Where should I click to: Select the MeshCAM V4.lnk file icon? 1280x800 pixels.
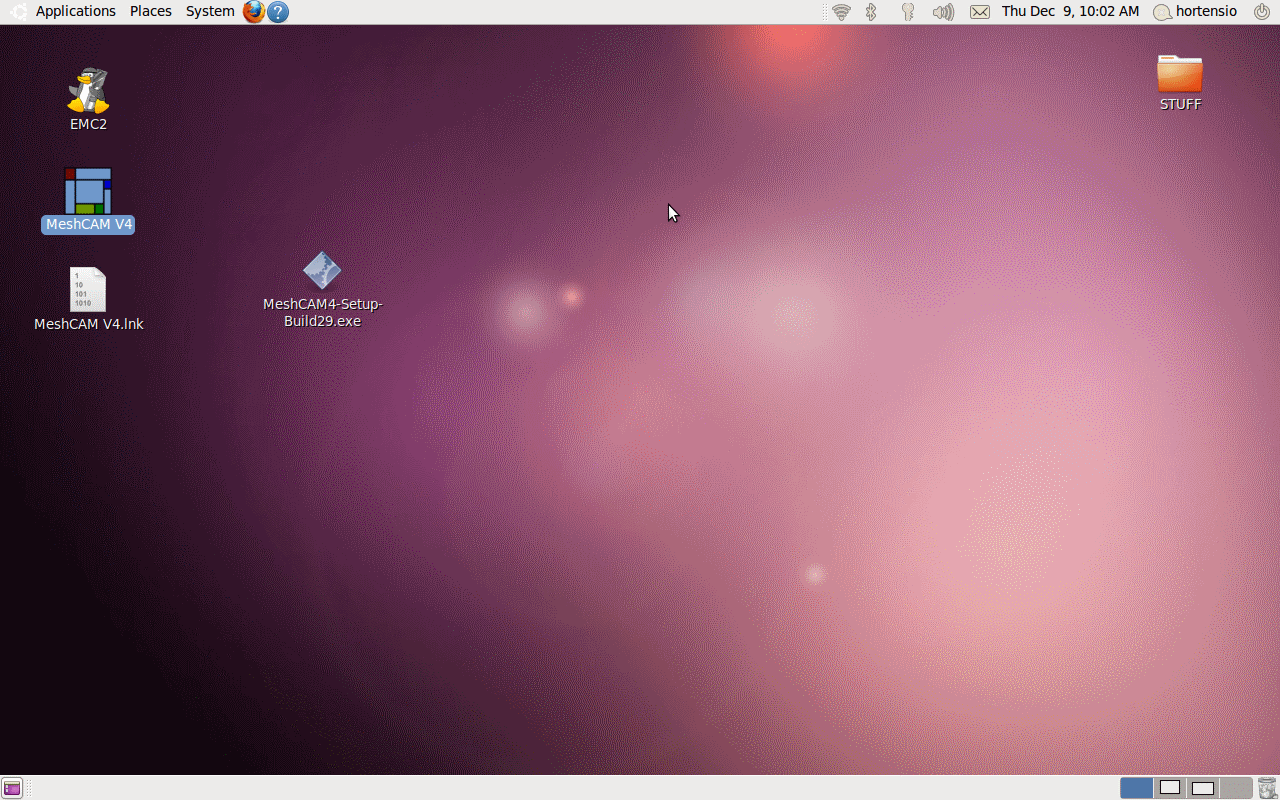[x=88, y=290]
